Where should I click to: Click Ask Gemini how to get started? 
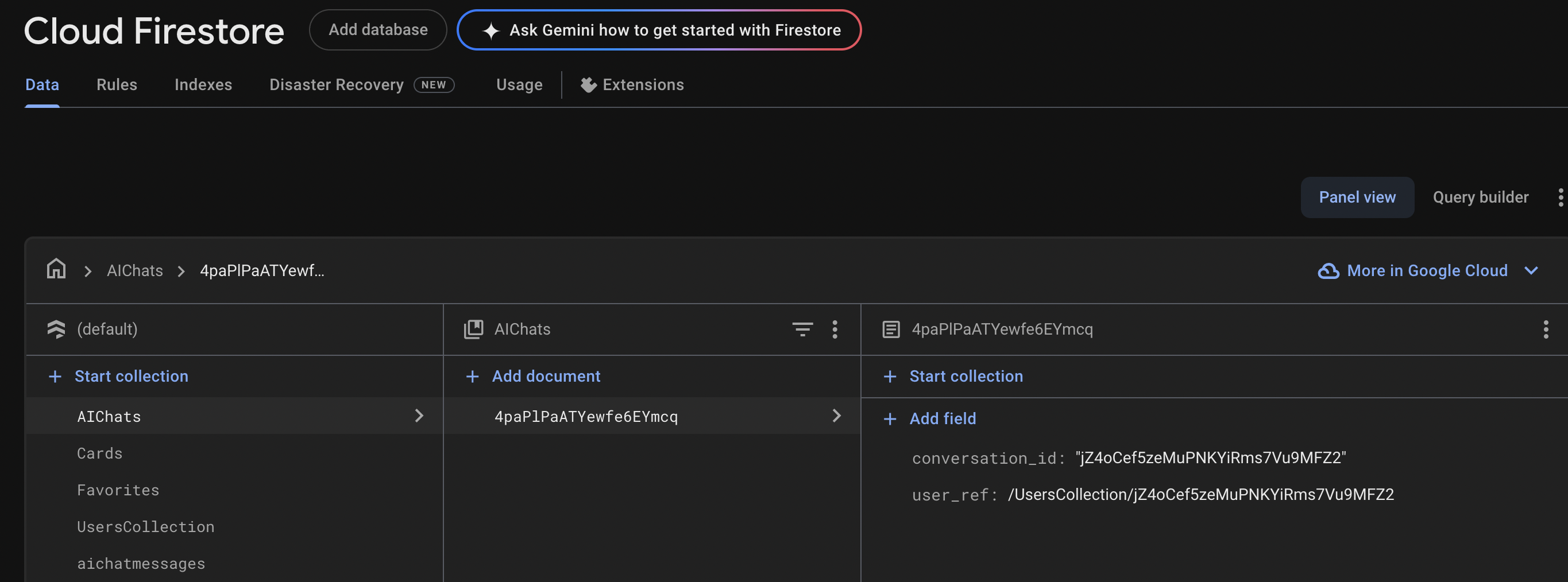(x=659, y=30)
